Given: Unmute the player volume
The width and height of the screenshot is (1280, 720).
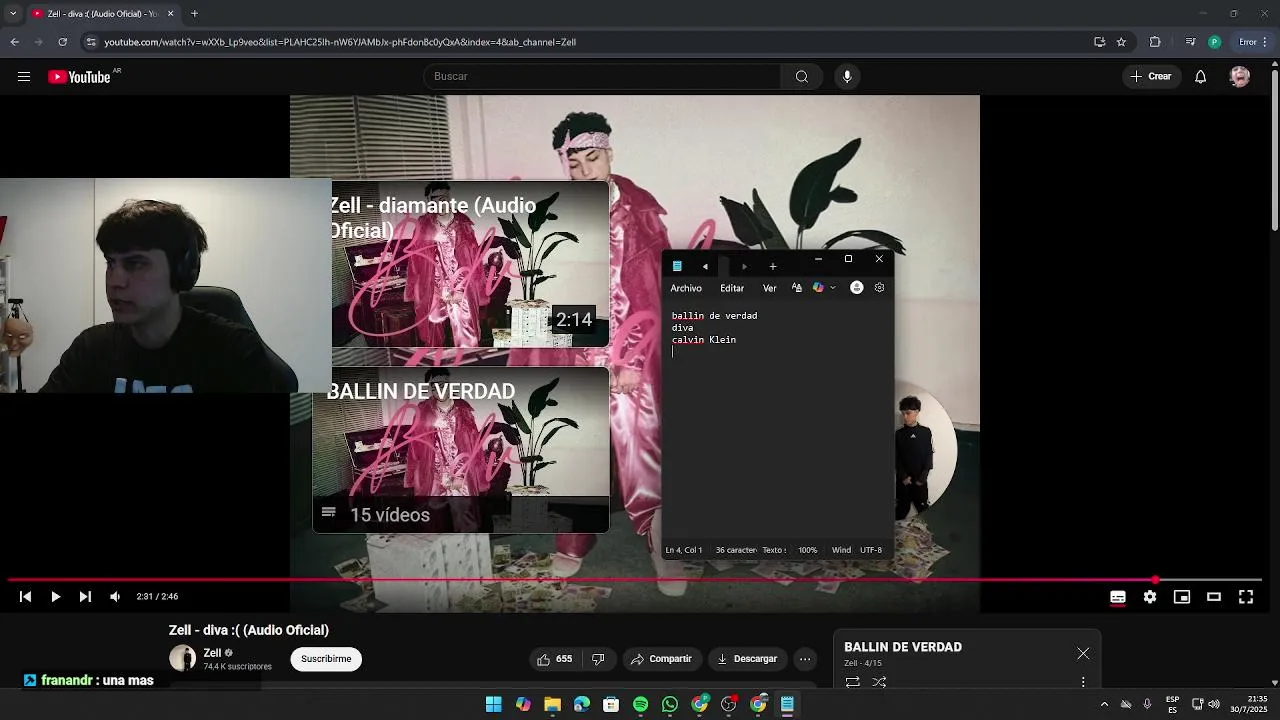Looking at the screenshot, I should point(115,597).
